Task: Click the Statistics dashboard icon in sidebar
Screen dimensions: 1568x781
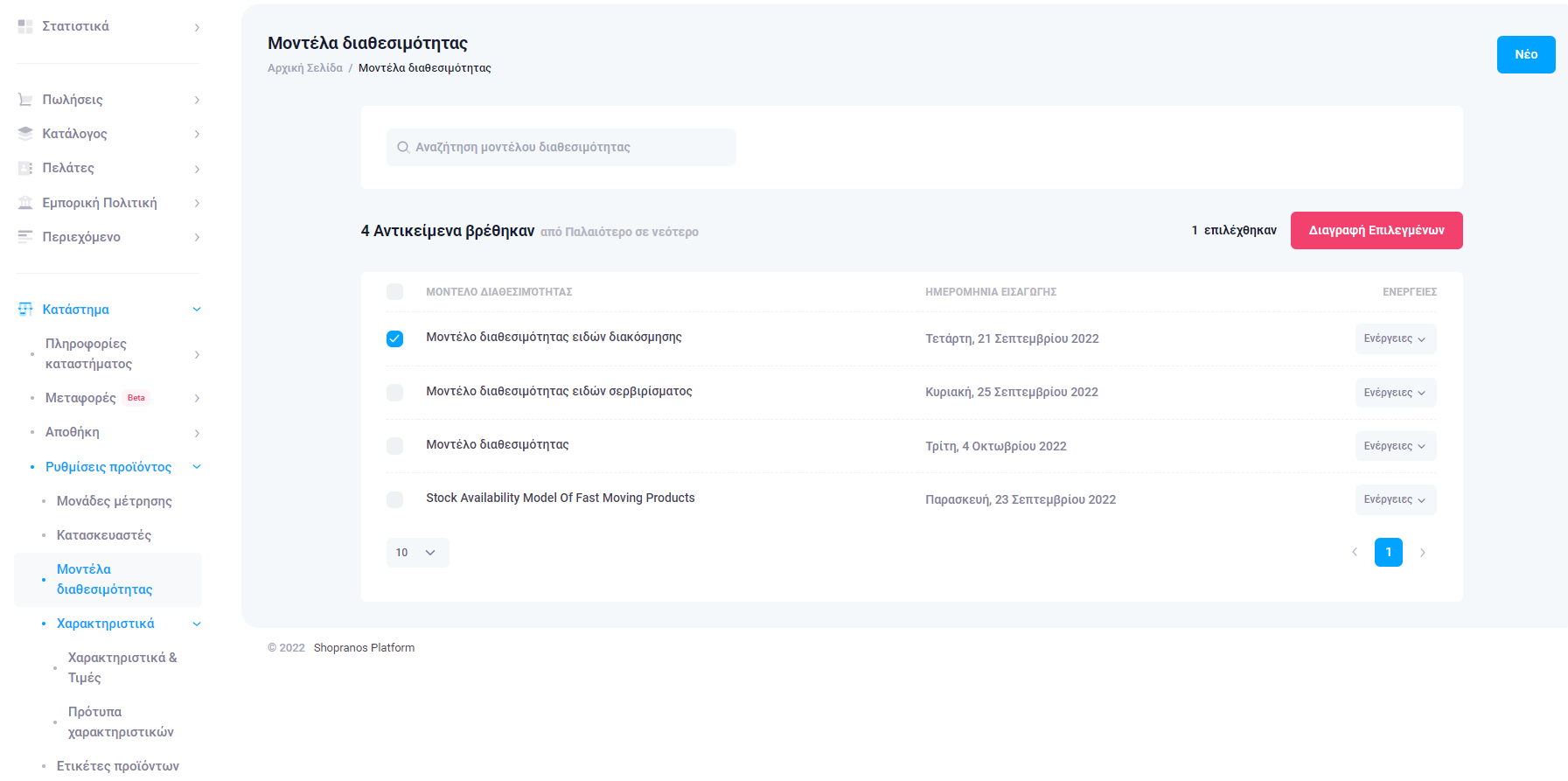Action: [x=25, y=27]
